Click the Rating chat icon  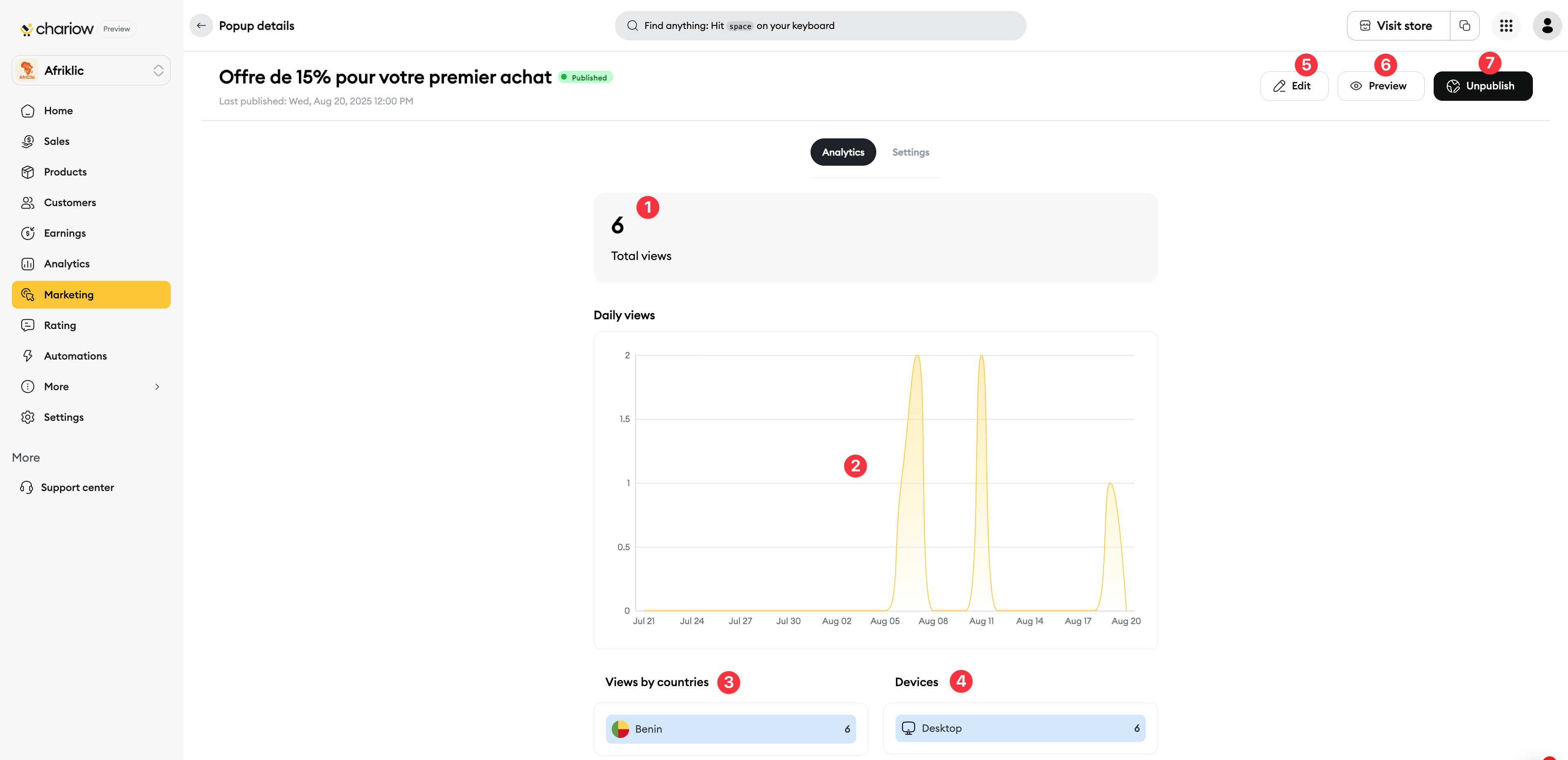click(27, 325)
